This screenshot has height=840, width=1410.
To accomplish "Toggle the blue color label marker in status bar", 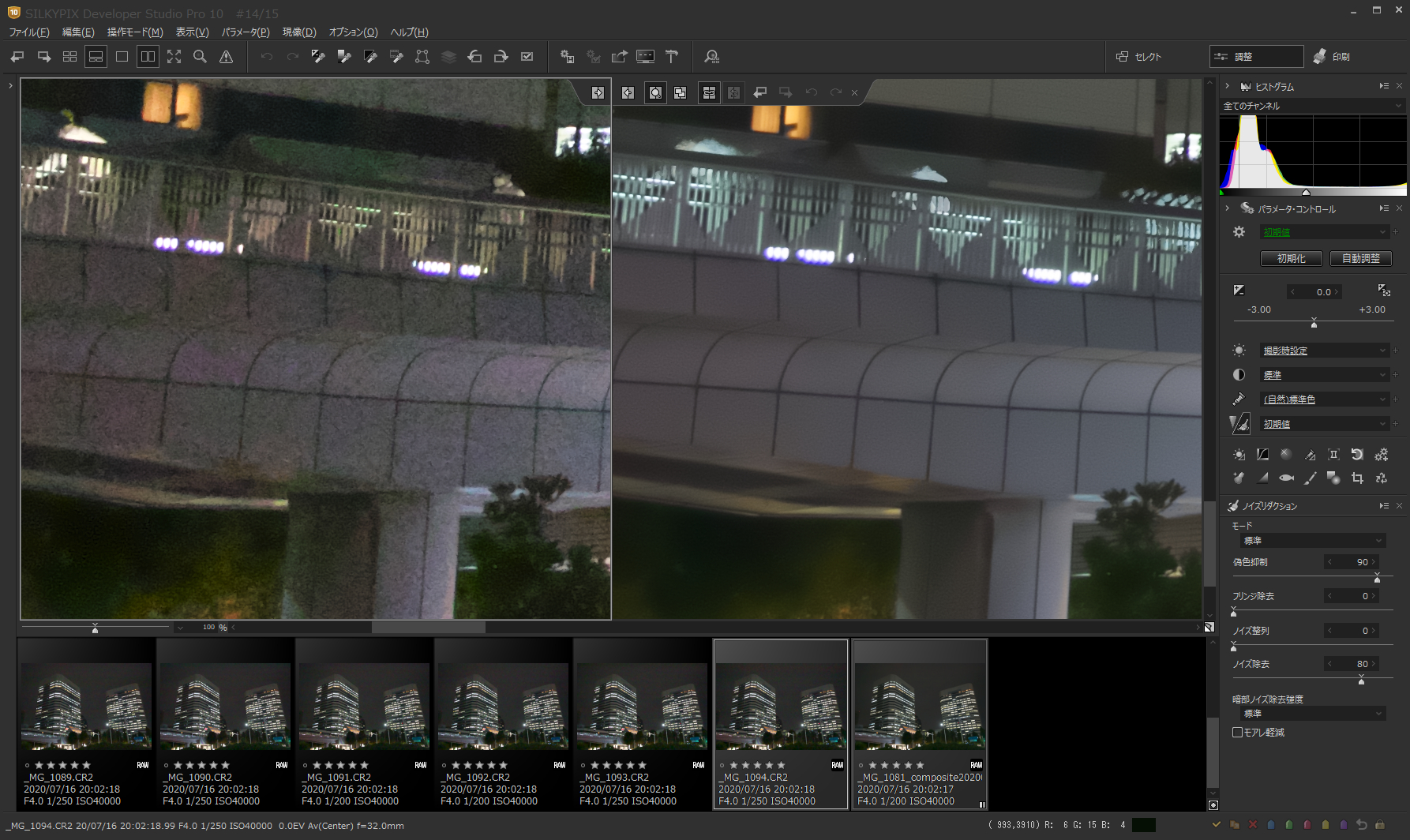I will 1270,825.
